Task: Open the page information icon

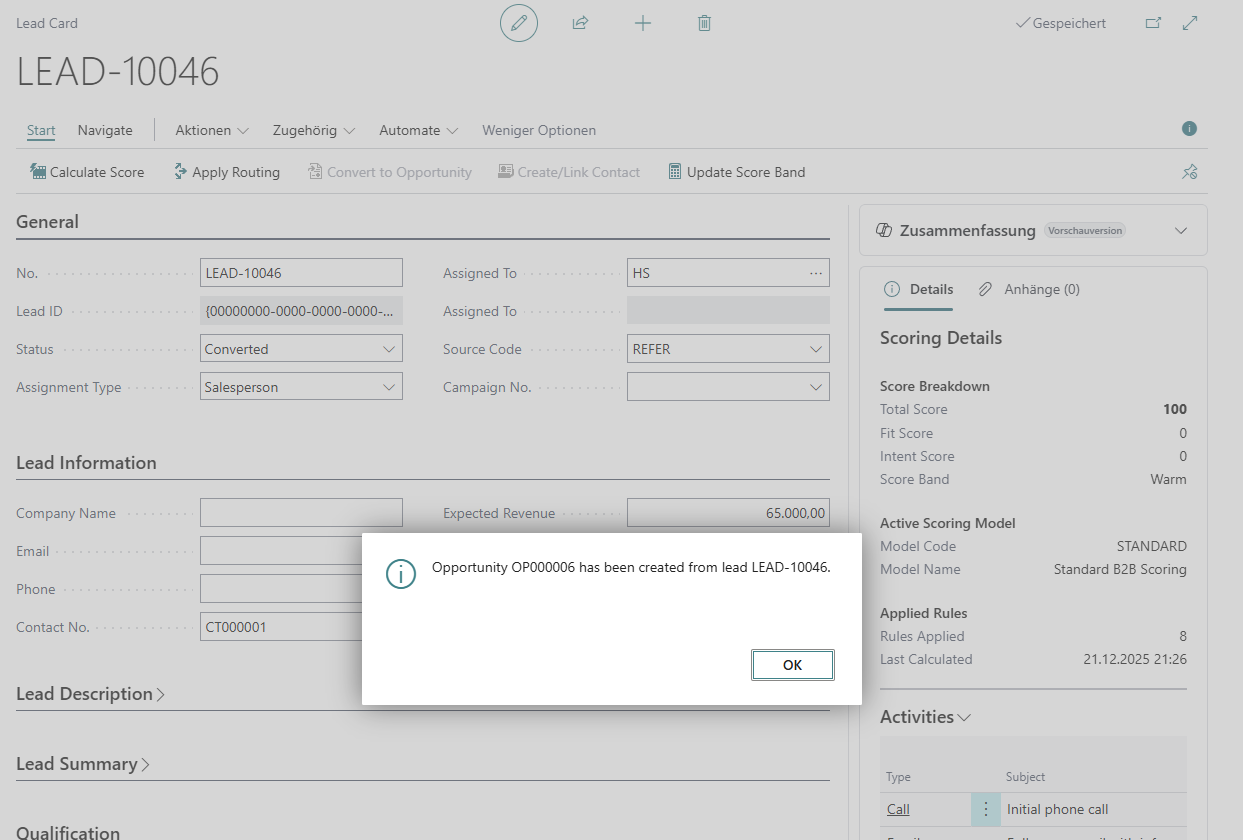Action: point(1189,129)
